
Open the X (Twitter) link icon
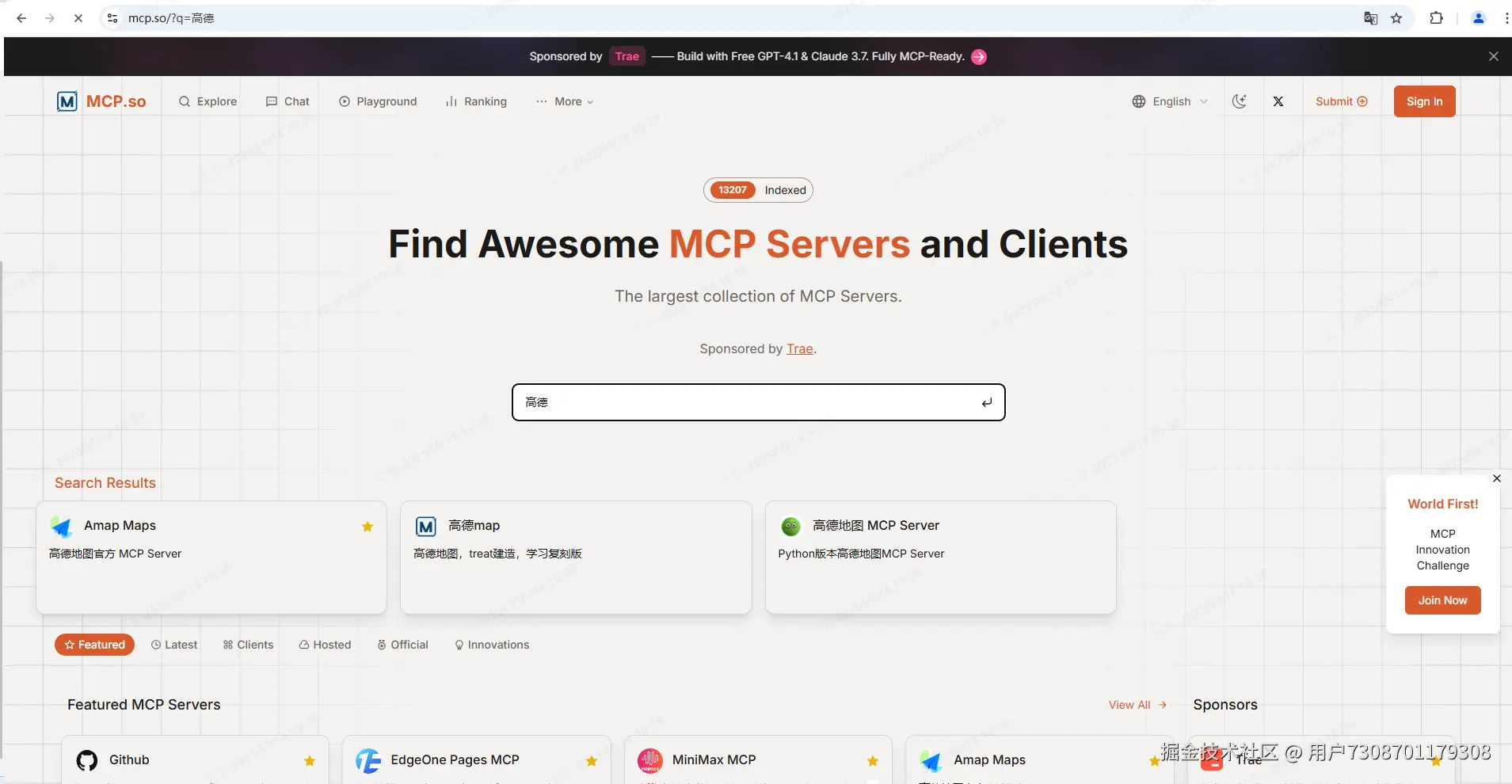pyautogui.click(x=1278, y=101)
